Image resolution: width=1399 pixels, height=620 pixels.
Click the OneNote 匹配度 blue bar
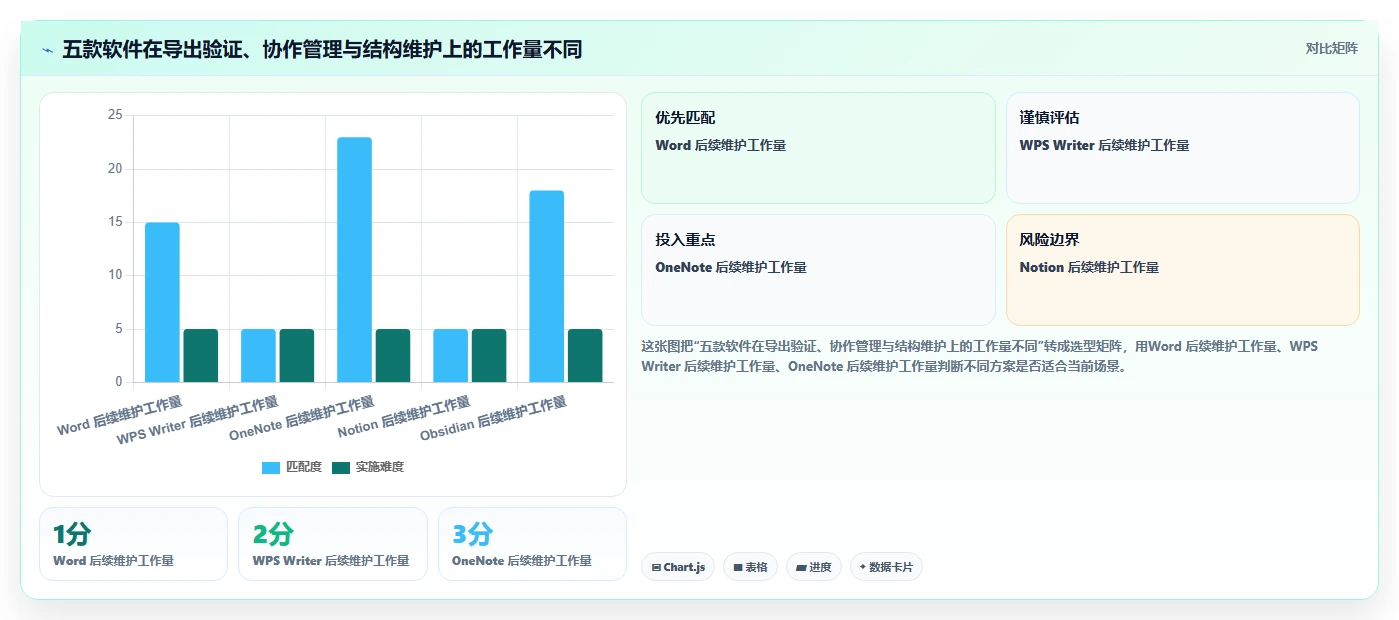point(354,259)
